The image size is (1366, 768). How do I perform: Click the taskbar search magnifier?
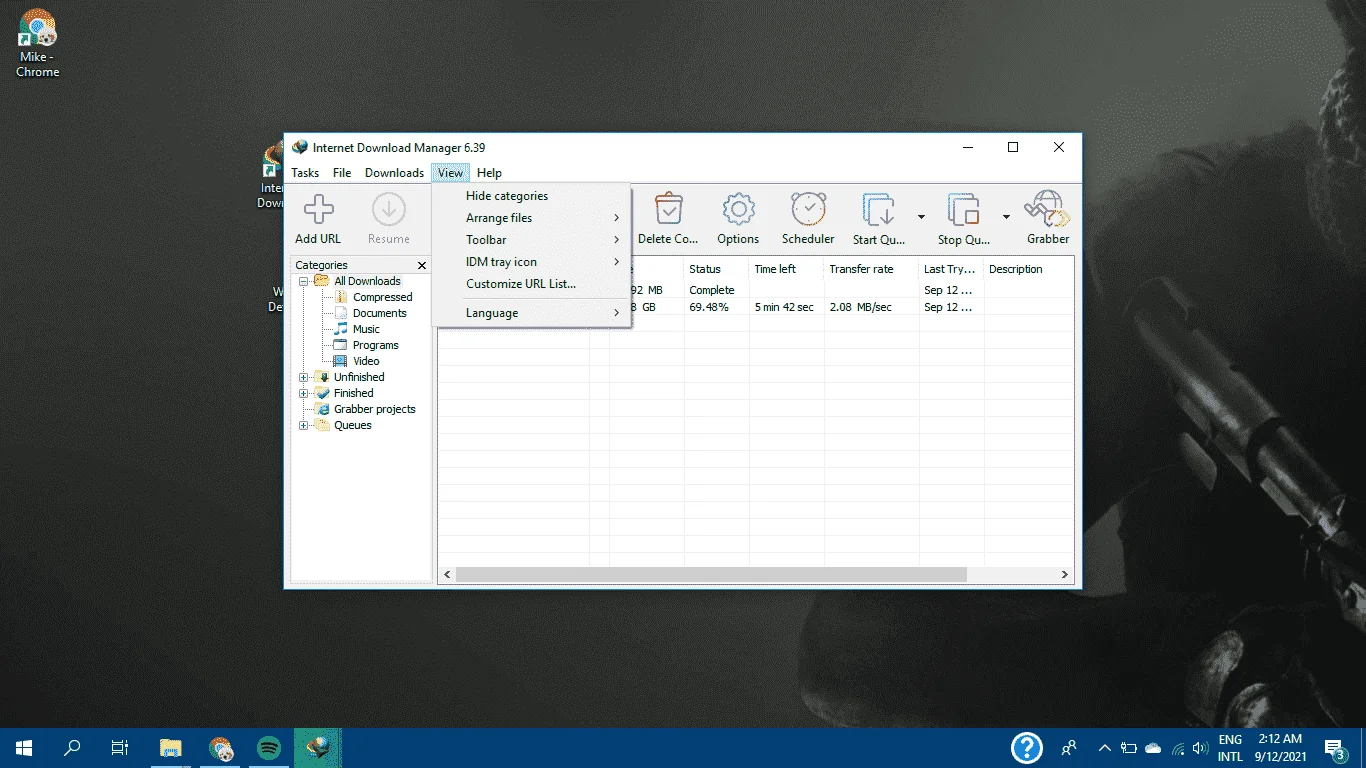72,747
